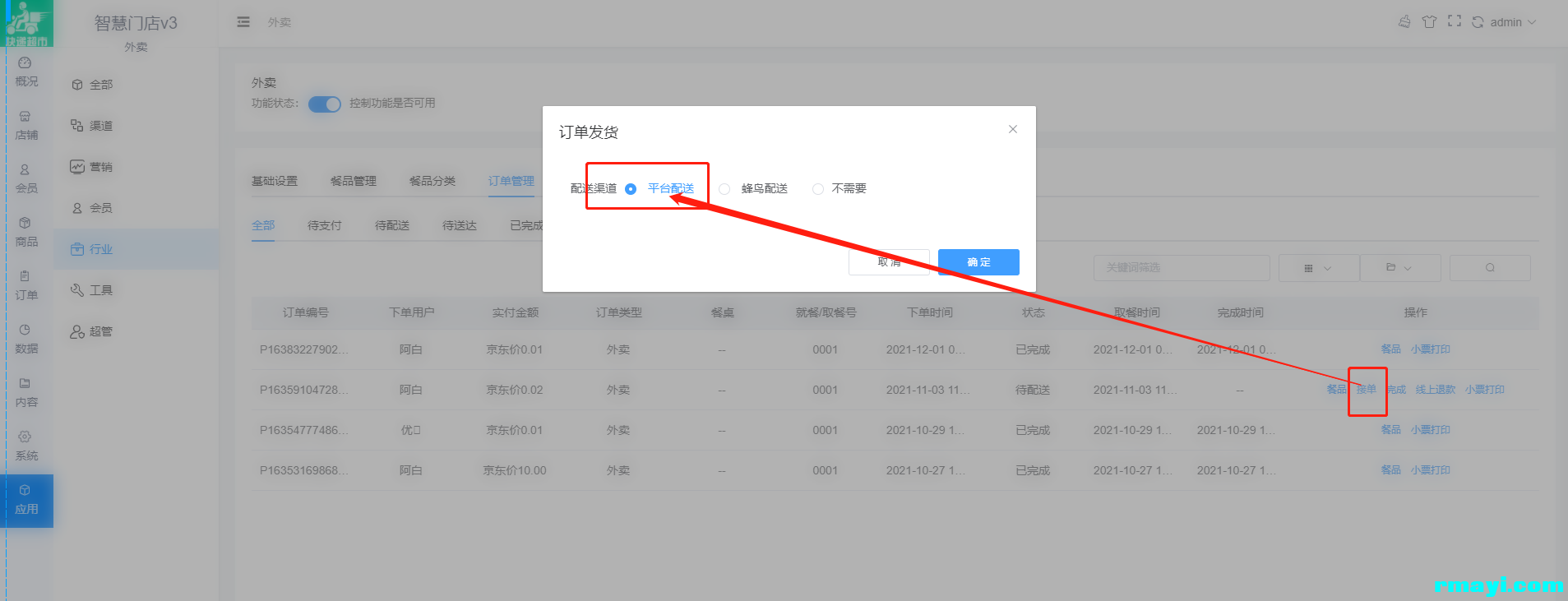1568x601 pixels.
Task: Toggle the 功能状态 switch
Action: click(x=325, y=104)
